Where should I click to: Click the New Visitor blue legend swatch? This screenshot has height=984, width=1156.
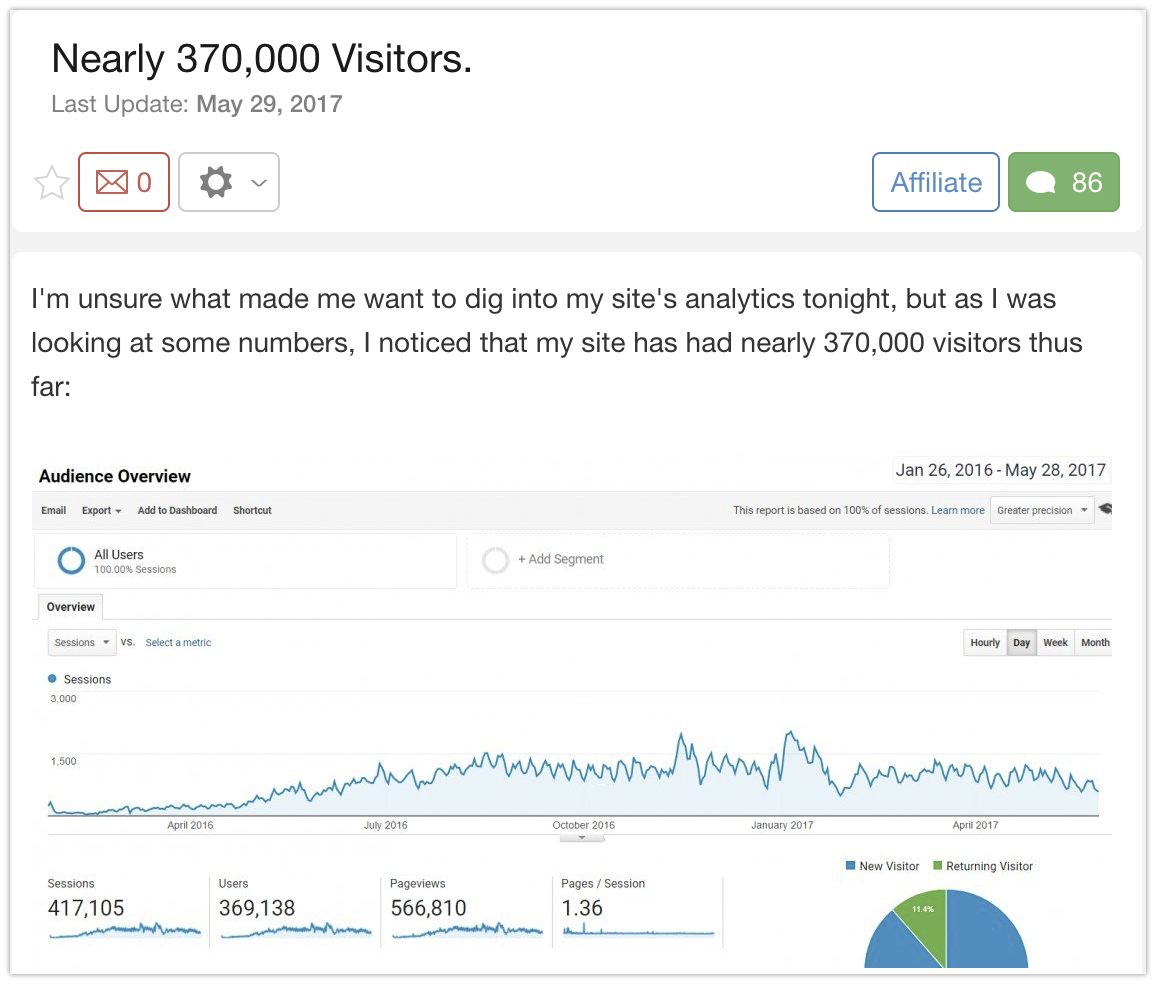(851, 866)
